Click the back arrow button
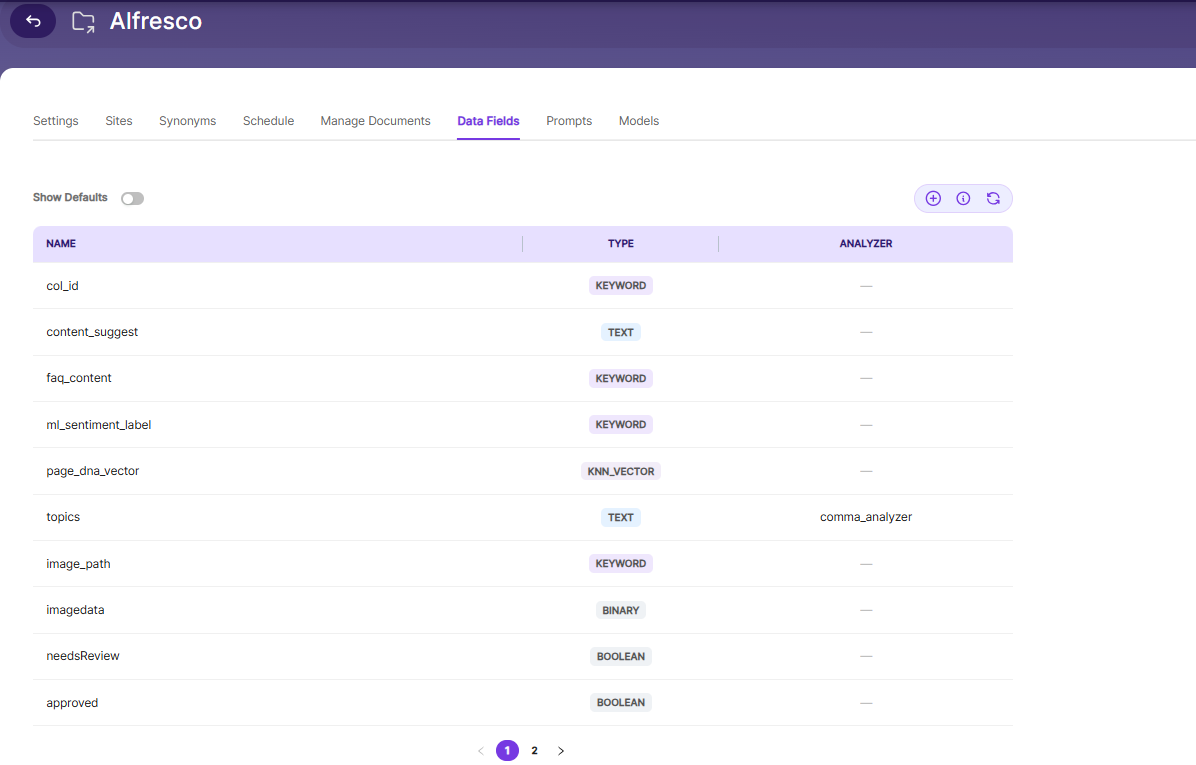 (x=33, y=21)
